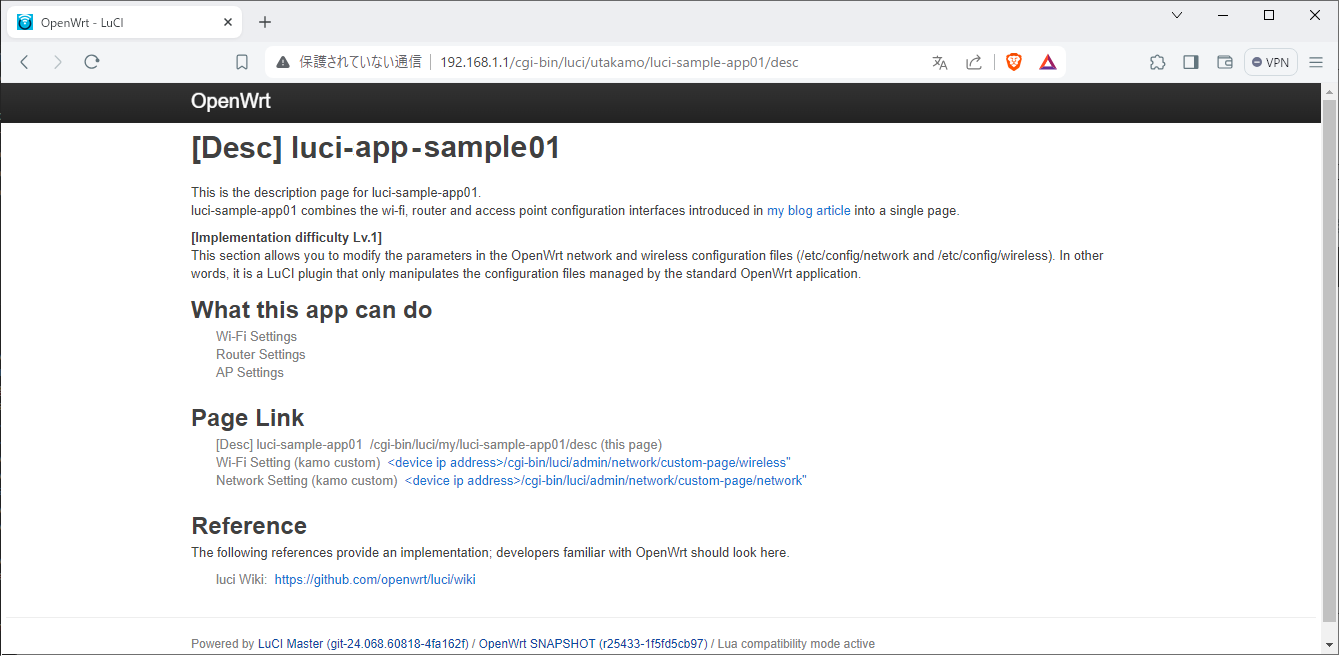Bookmark this page
Image resolution: width=1339 pixels, height=656 pixels.
[242, 62]
